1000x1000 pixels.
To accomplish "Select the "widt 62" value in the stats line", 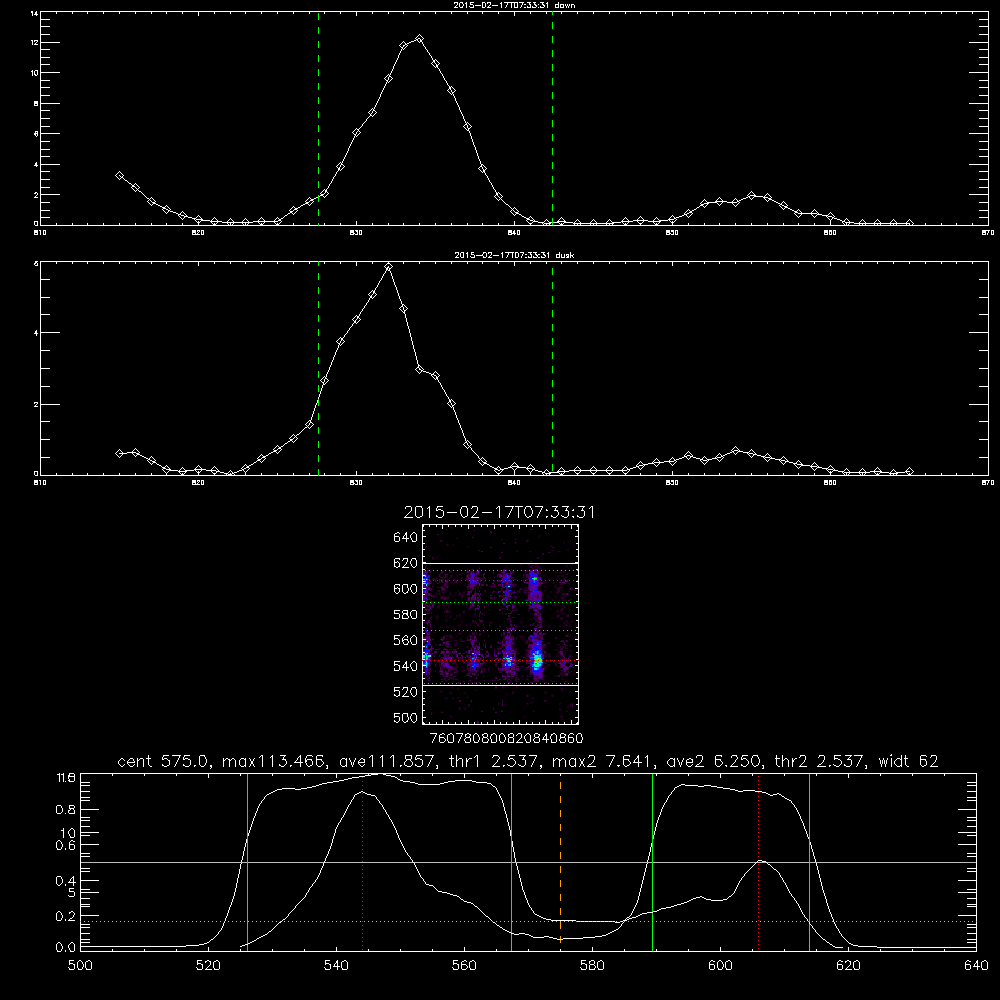I will 908,761.
